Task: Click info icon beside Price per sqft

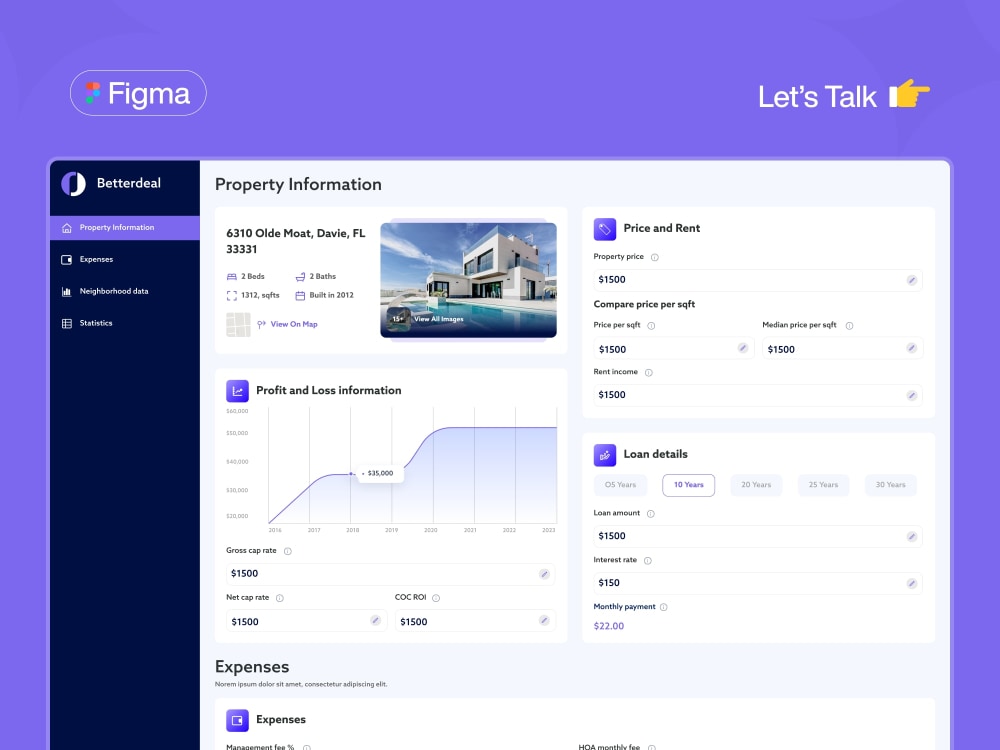Action: click(x=651, y=325)
